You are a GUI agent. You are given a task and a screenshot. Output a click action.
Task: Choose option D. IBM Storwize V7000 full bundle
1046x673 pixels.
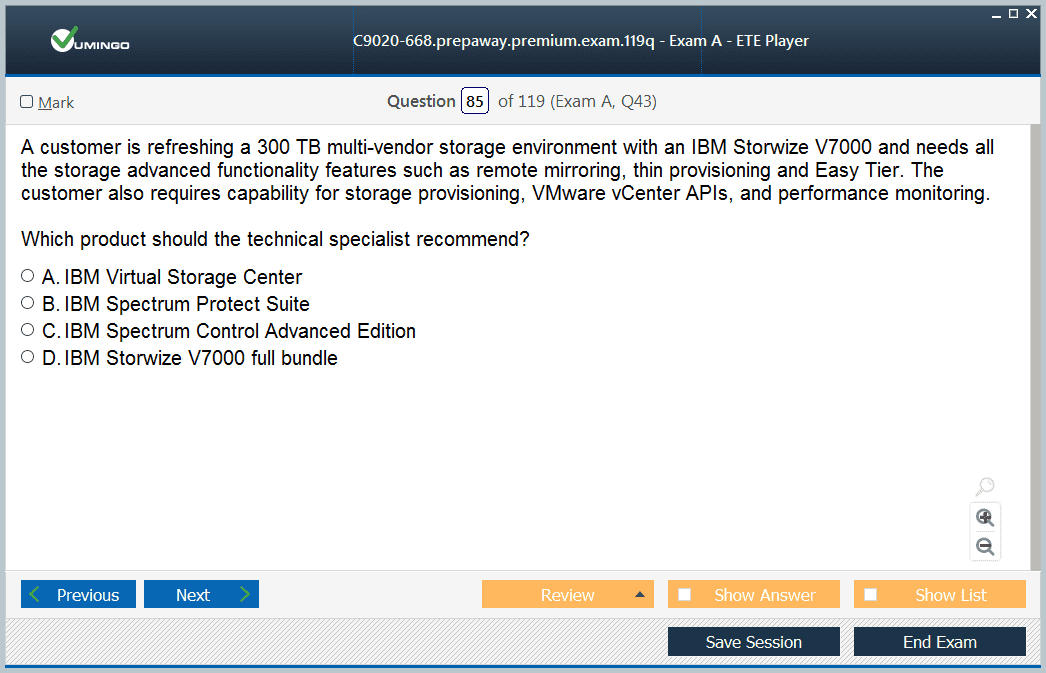click(x=28, y=357)
